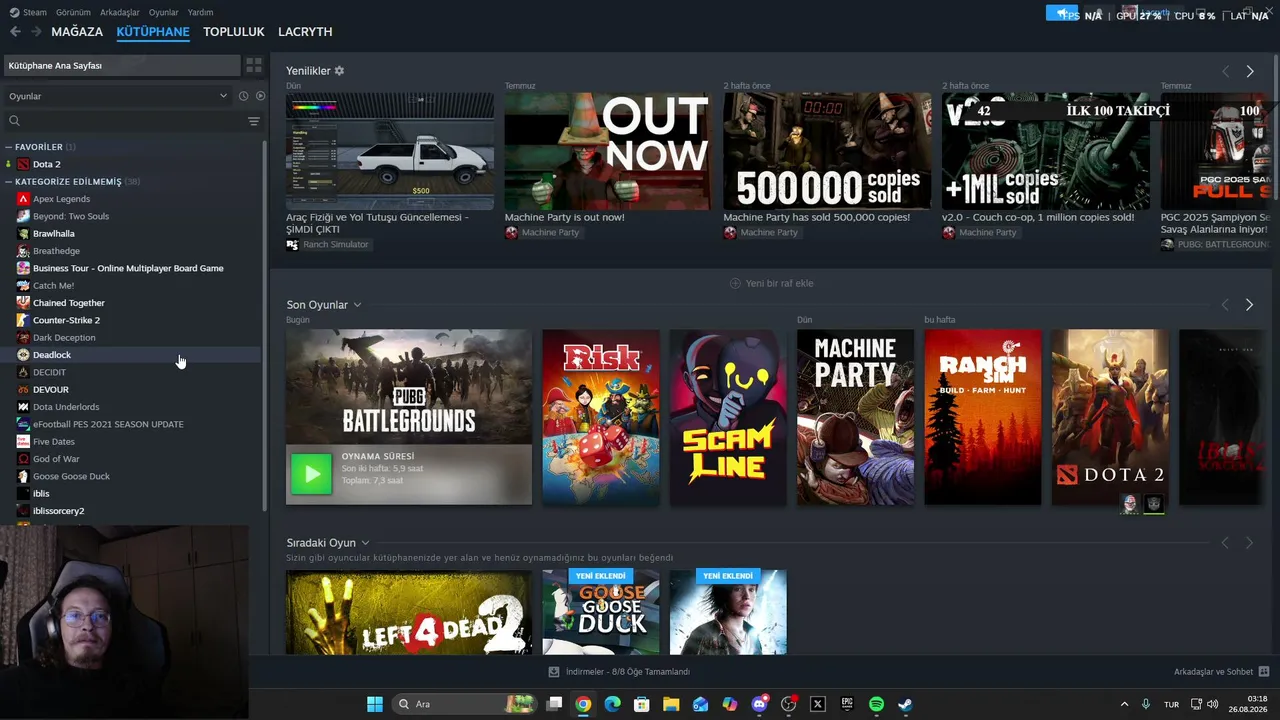Open Yenilikler settings gear
The height and width of the screenshot is (720, 1280).
click(339, 71)
